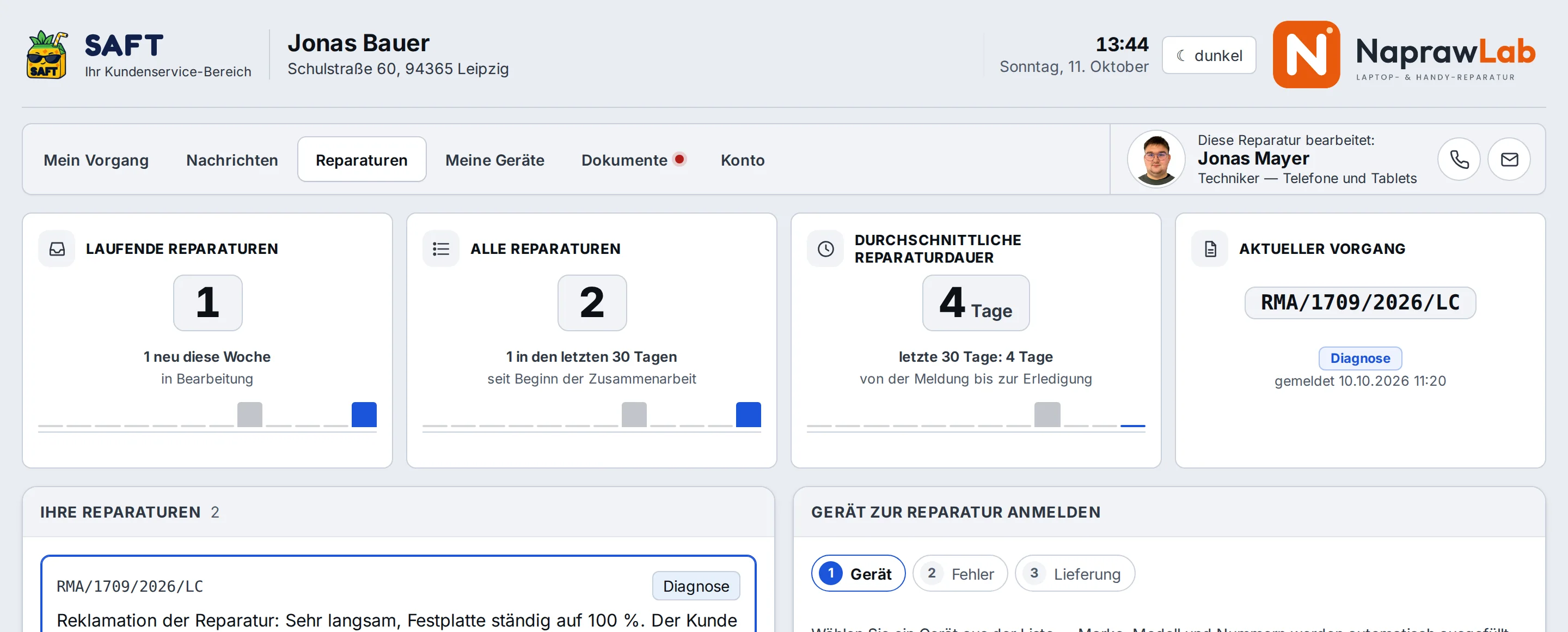Open the Mein Vorgang tab
The height and width of the screenshot is (632, 1568).
coord(96,160)
